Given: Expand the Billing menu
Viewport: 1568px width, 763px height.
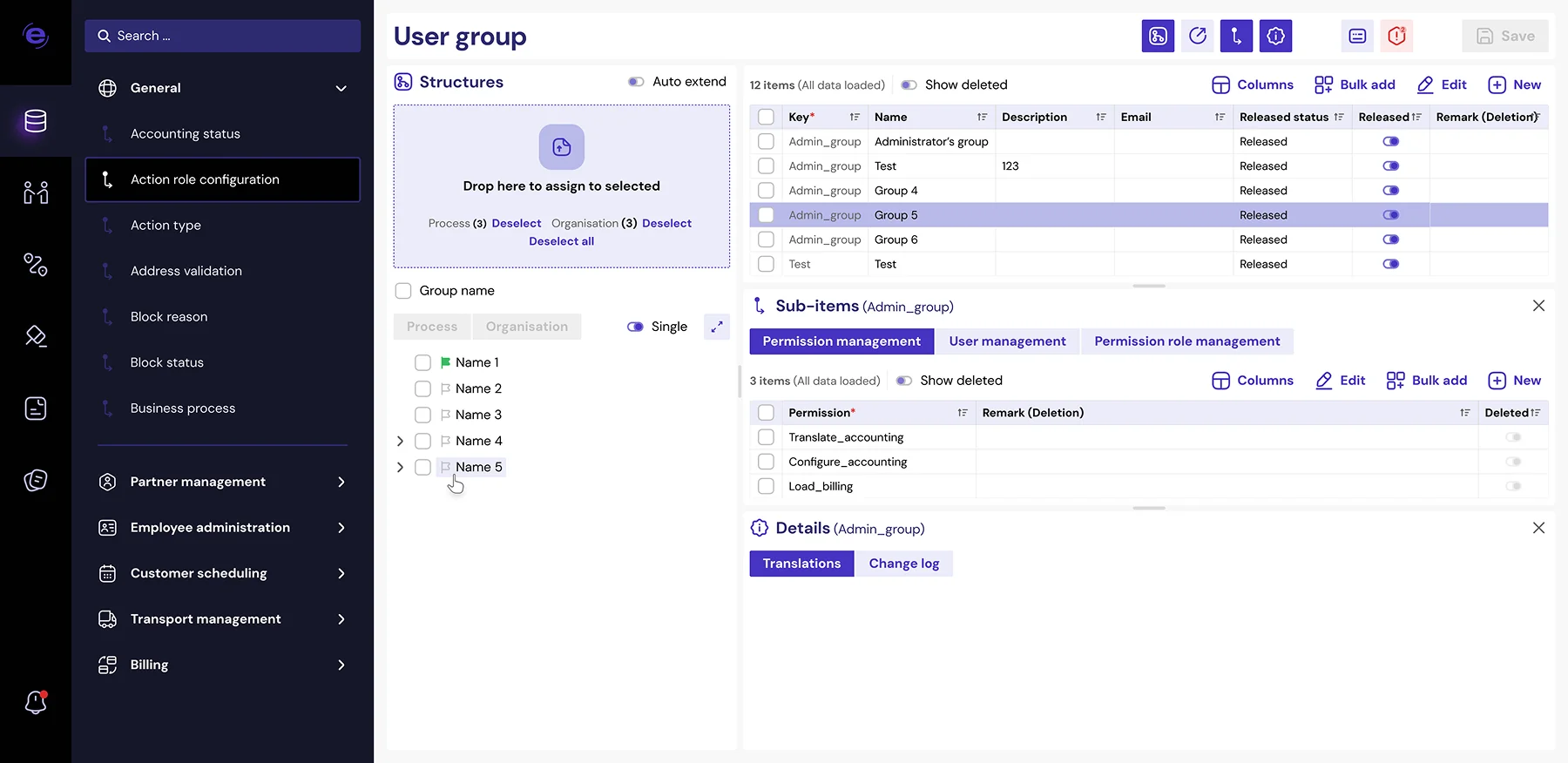Looking at the screenshot, I should (x=341, y=665).
